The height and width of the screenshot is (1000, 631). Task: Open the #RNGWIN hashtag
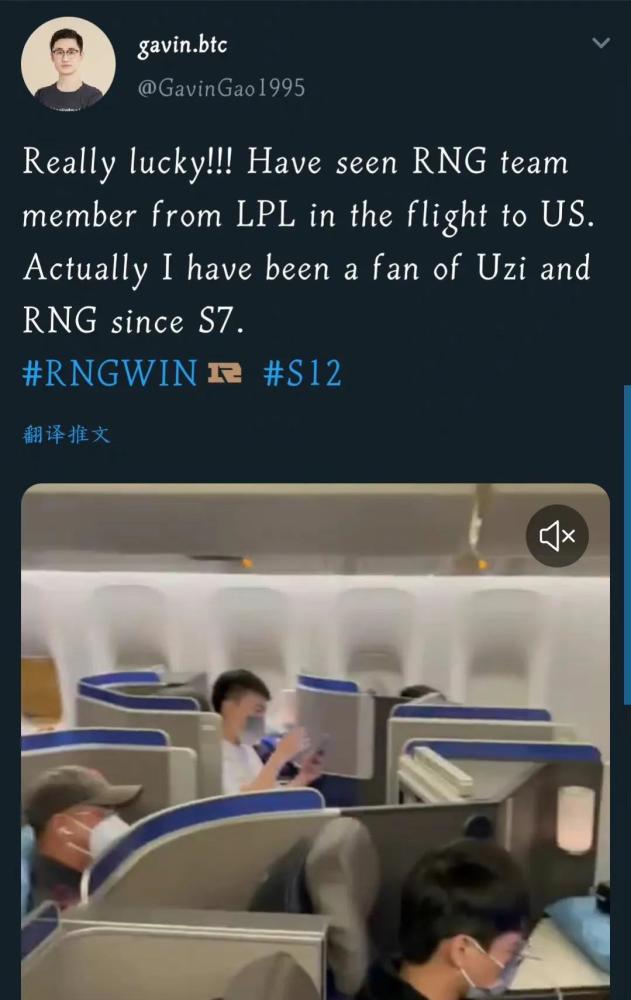110,374
